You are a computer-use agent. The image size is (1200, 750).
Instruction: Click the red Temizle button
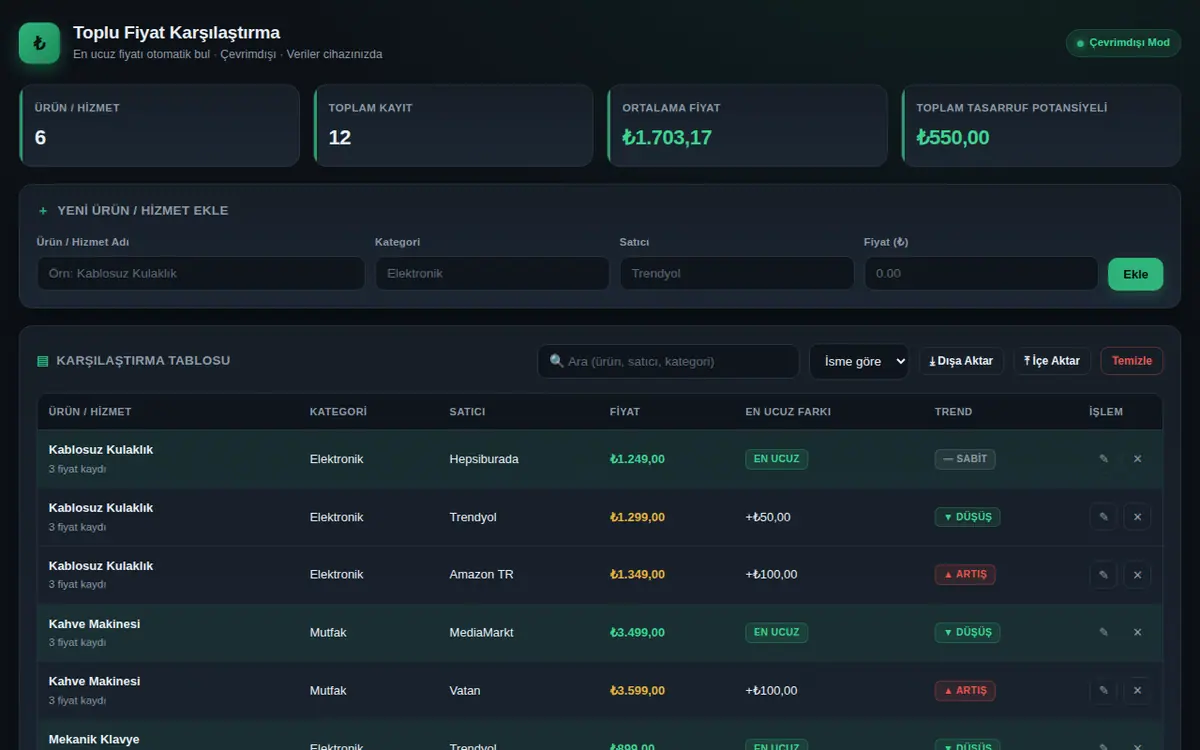coord(1132,361)
